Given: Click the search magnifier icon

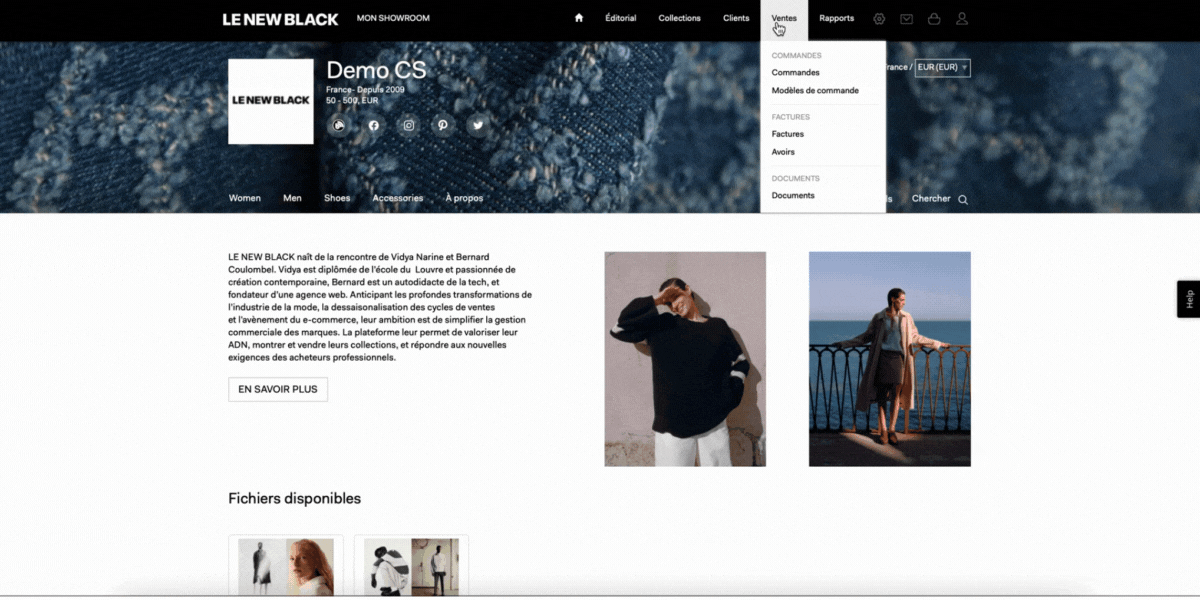Looking at the screenshot, I should tap(963, 199).
